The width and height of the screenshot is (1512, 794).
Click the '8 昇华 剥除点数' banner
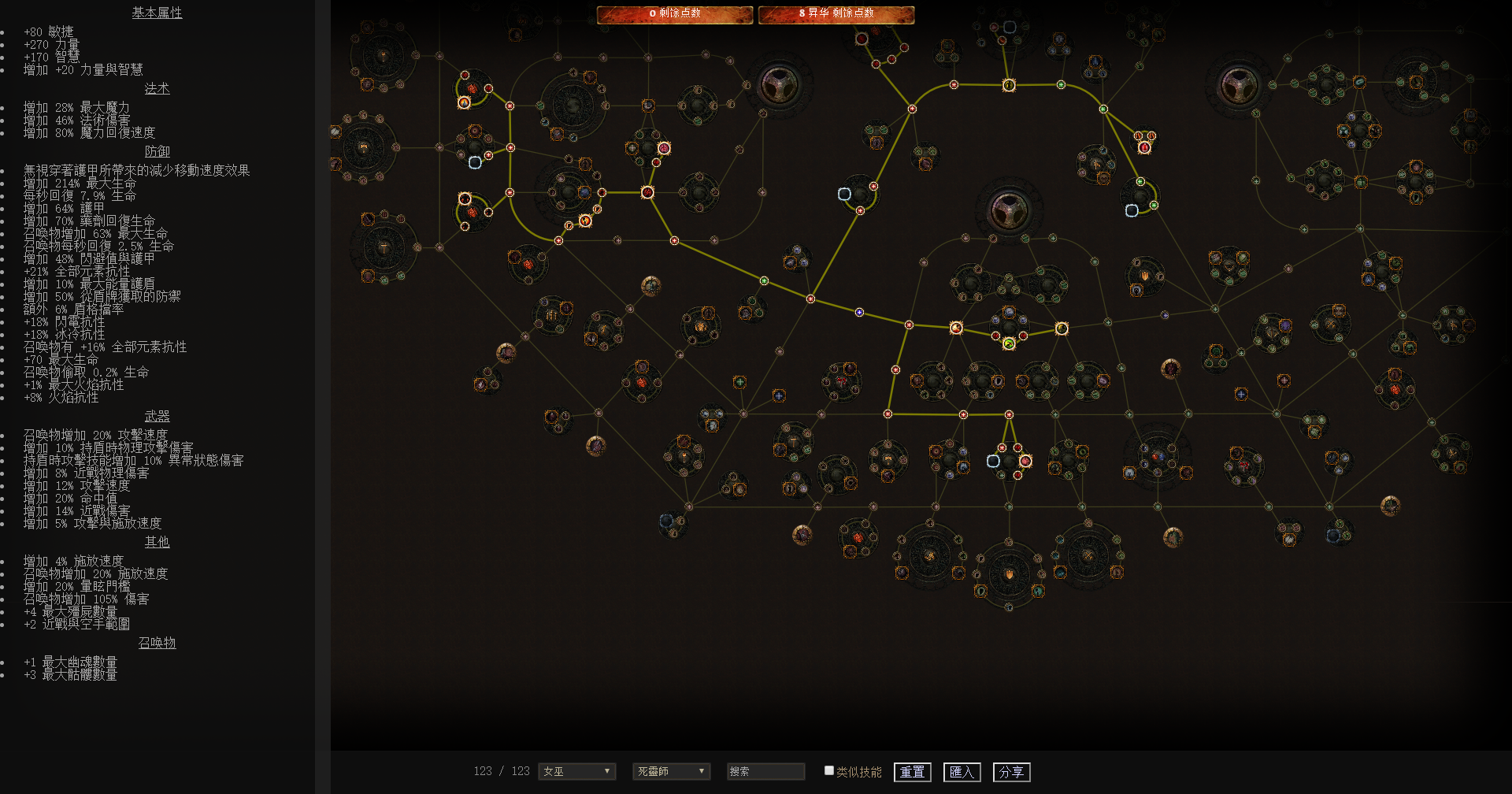(836, 14)
